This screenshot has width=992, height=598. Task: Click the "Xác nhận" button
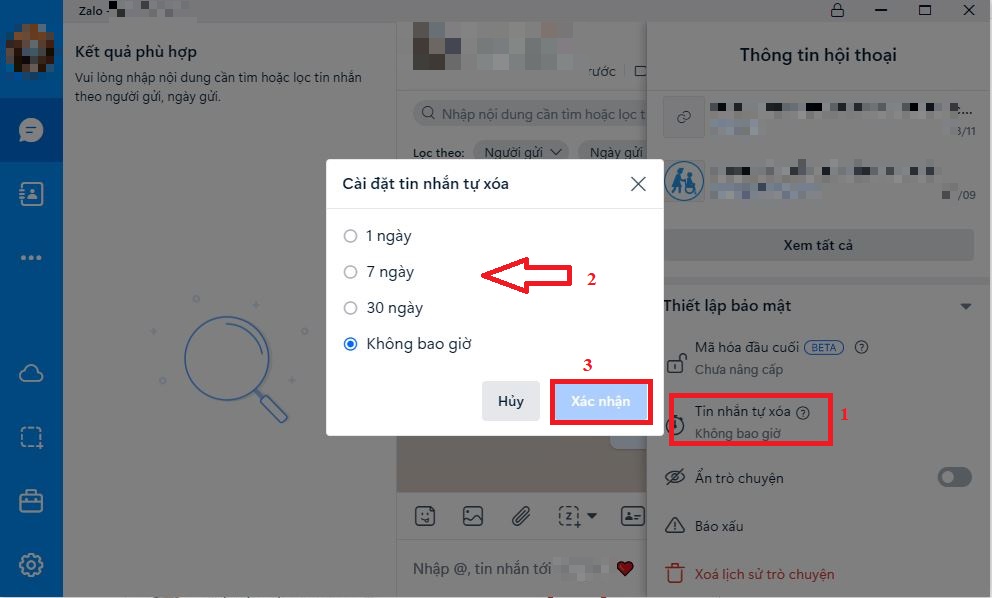pyautogui.click(x=600, y=401)
